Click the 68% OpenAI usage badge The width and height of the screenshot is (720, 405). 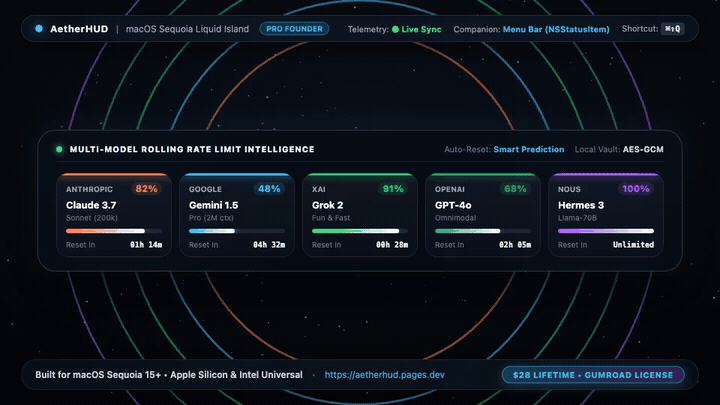[x=515, y=189]
